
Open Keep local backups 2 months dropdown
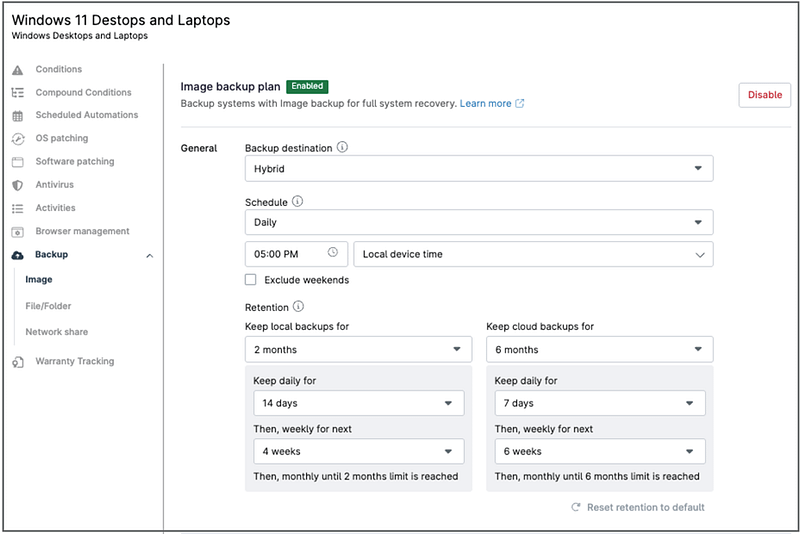(359, 349)
